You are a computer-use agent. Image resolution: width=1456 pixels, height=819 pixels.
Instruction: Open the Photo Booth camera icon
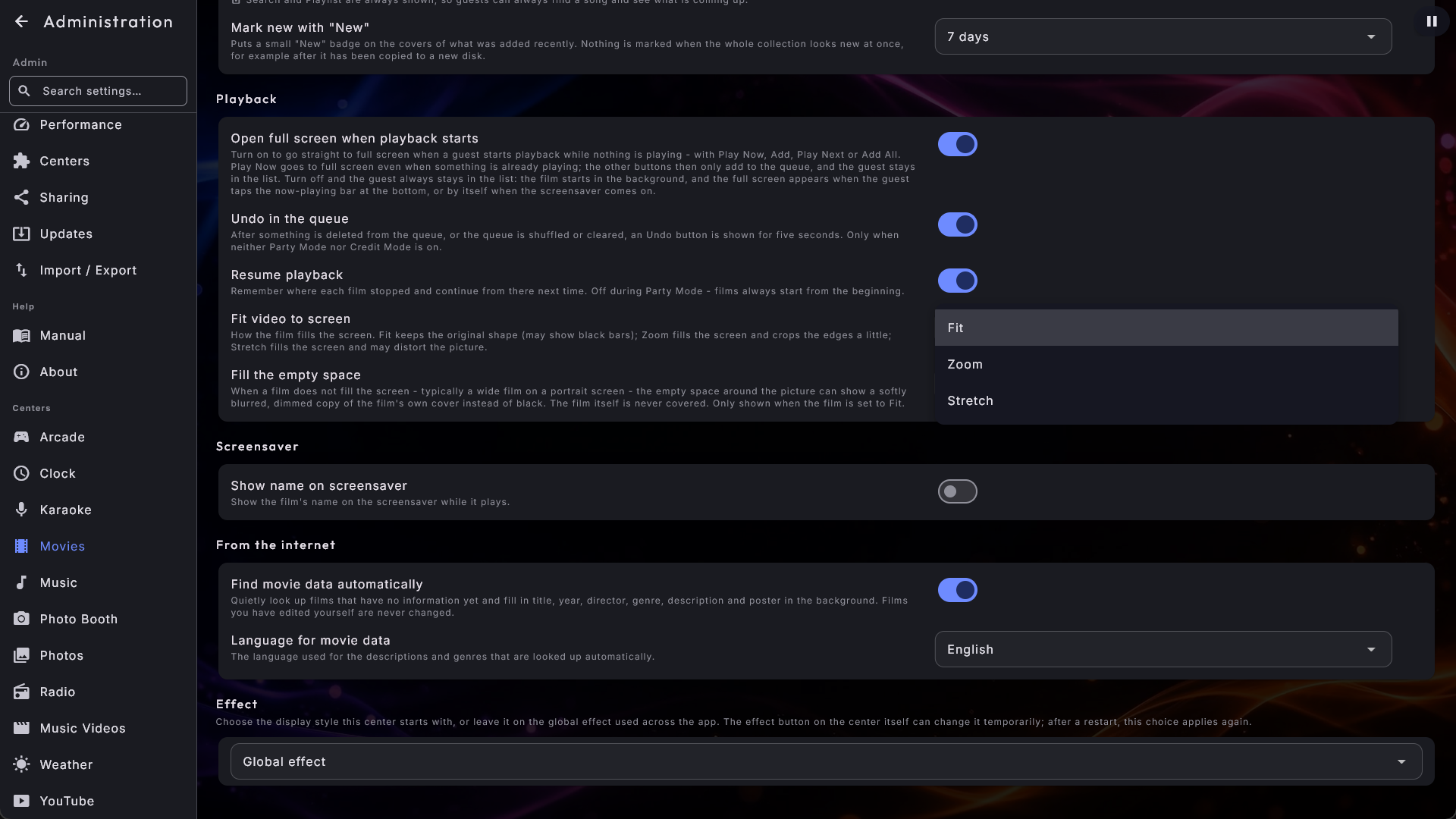pyautogui.click(x=21, y=619)
